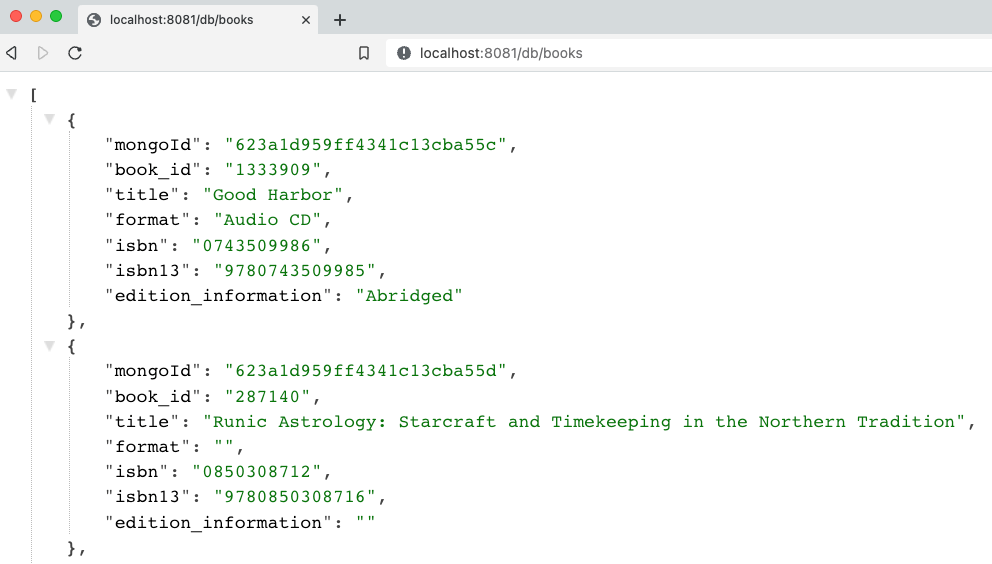Click isbn value "0850308712"
This screenshot has width=992, height=564.
point(257,472)
